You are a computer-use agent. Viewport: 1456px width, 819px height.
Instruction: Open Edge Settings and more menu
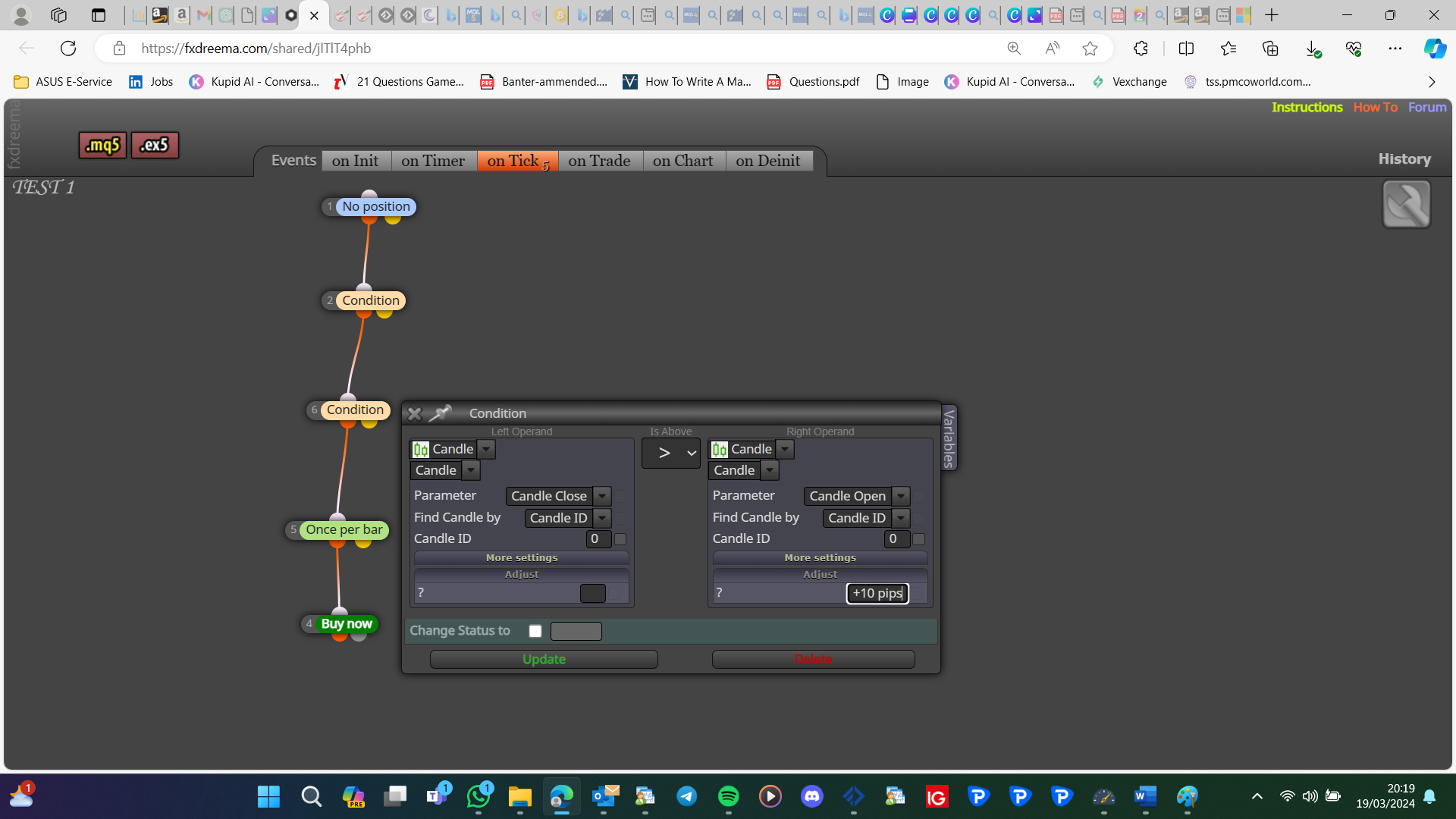tap(1395, 49)
